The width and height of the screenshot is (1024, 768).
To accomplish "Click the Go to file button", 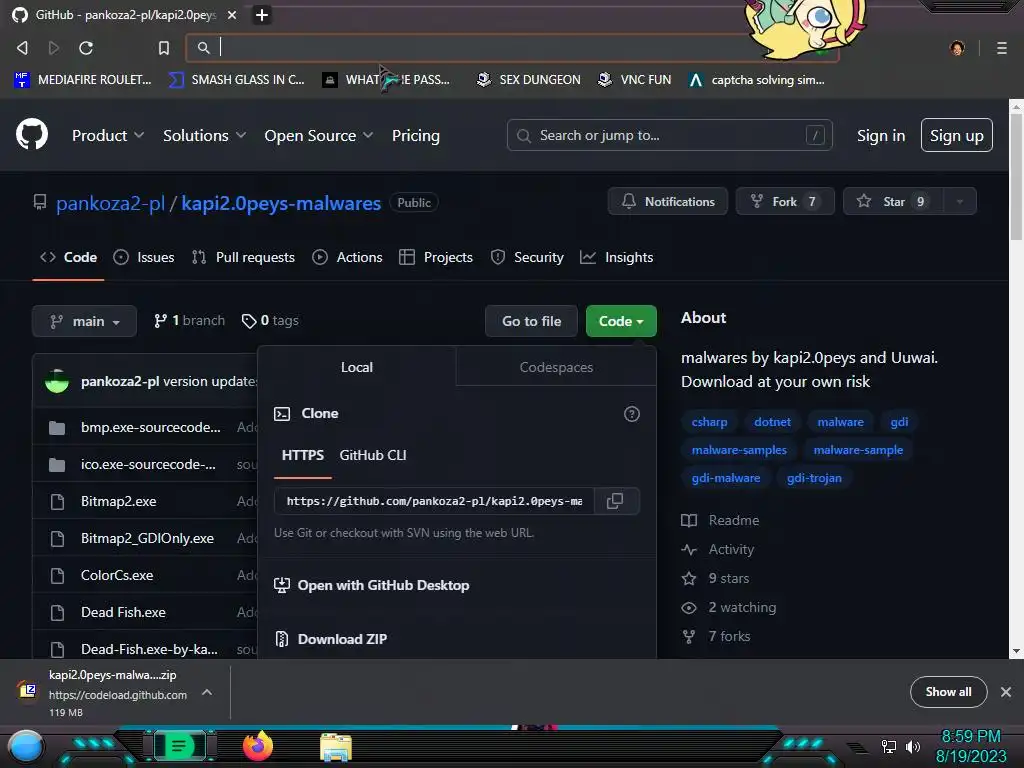I will 532,321.
